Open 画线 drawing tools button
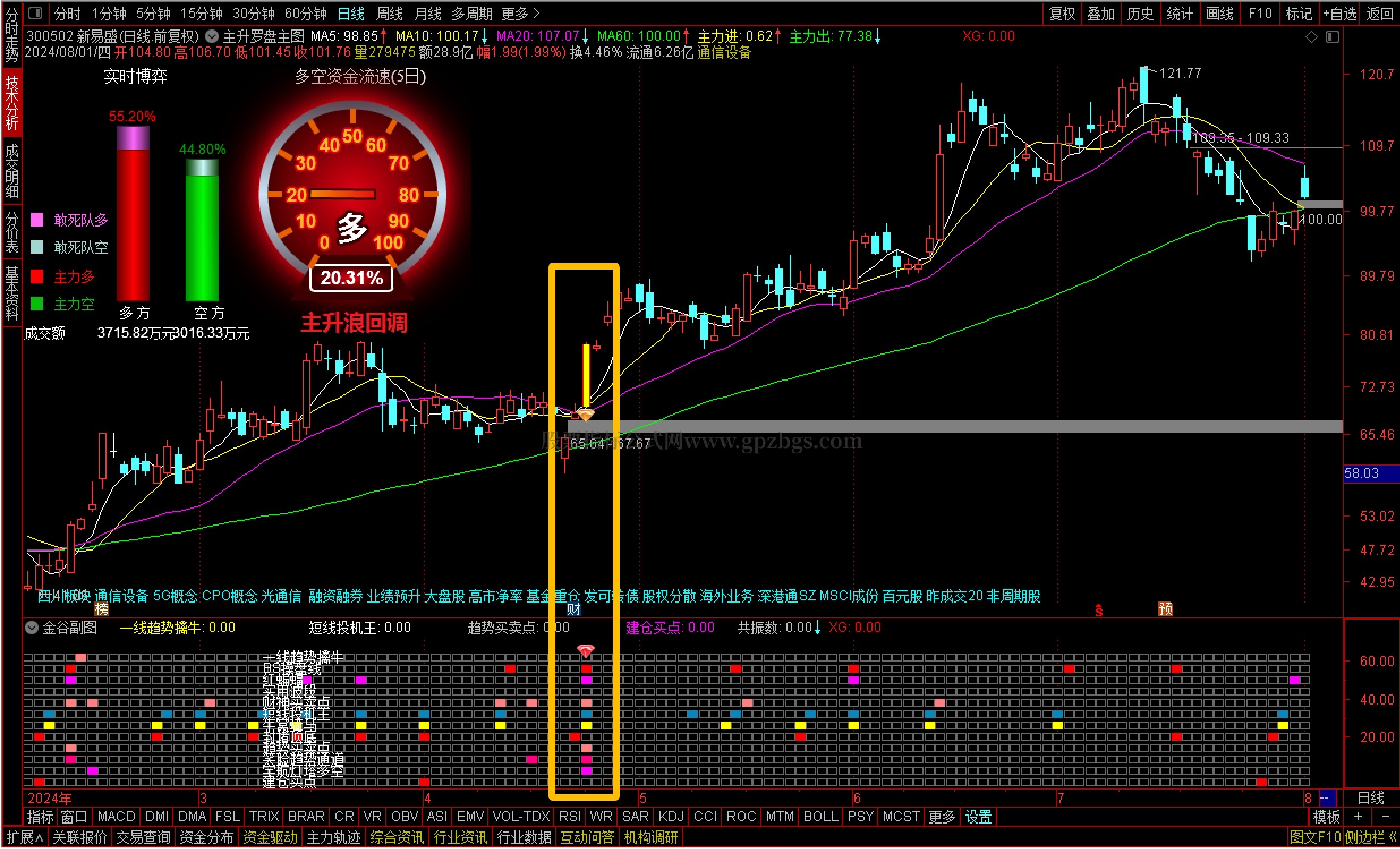Image resolution: width=1400 pixels, height=849 pixels. [1219, 14]
